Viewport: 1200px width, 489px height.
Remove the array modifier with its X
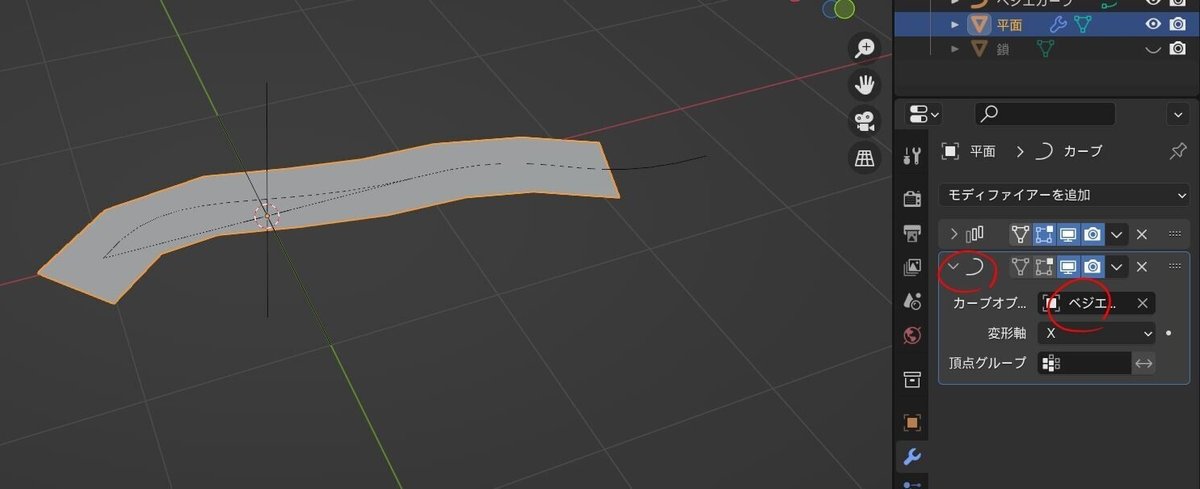click(1142, 234)
